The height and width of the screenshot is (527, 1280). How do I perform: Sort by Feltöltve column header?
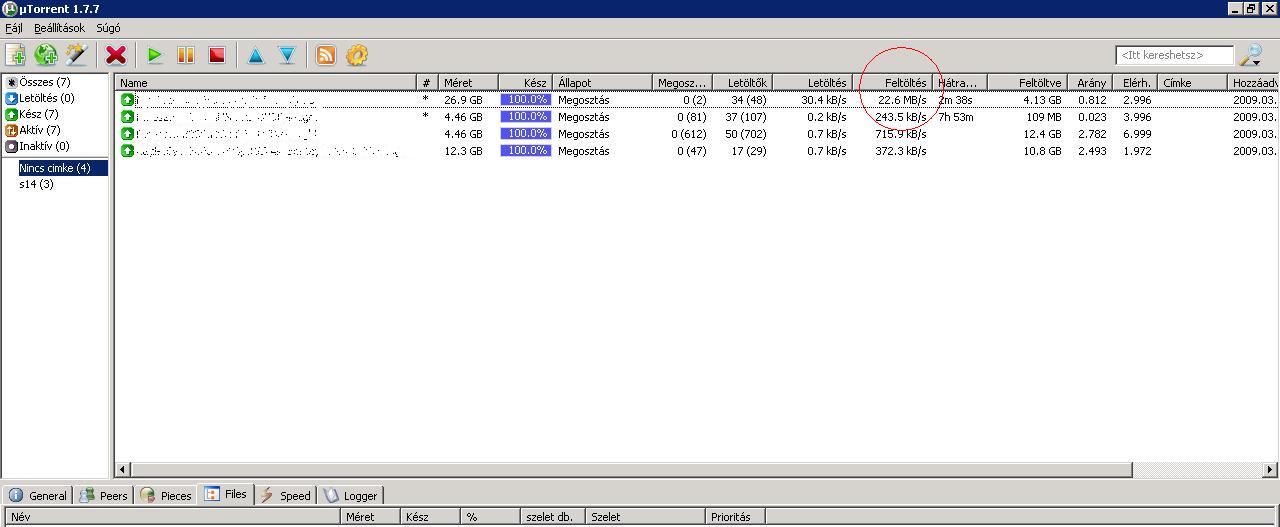(x=1027, y=82)
